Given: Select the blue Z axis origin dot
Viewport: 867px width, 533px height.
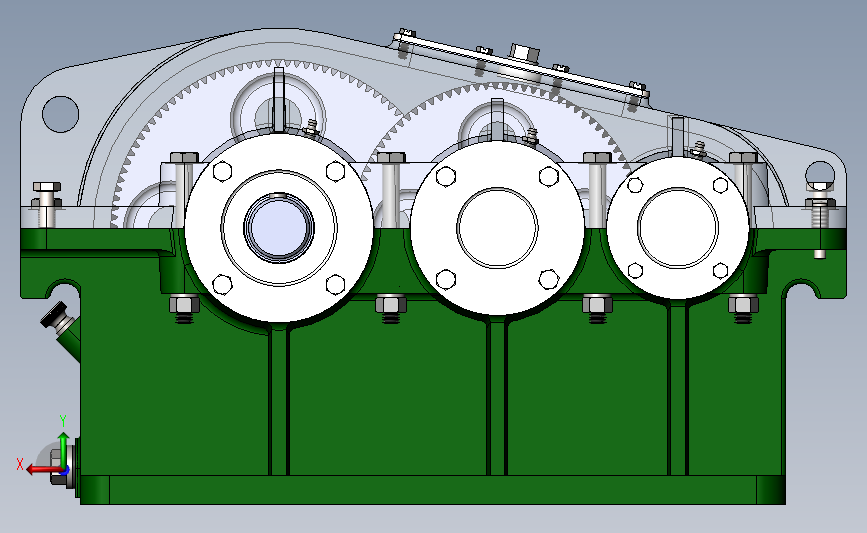Looking at the screenshot, I should coord(65,471).
